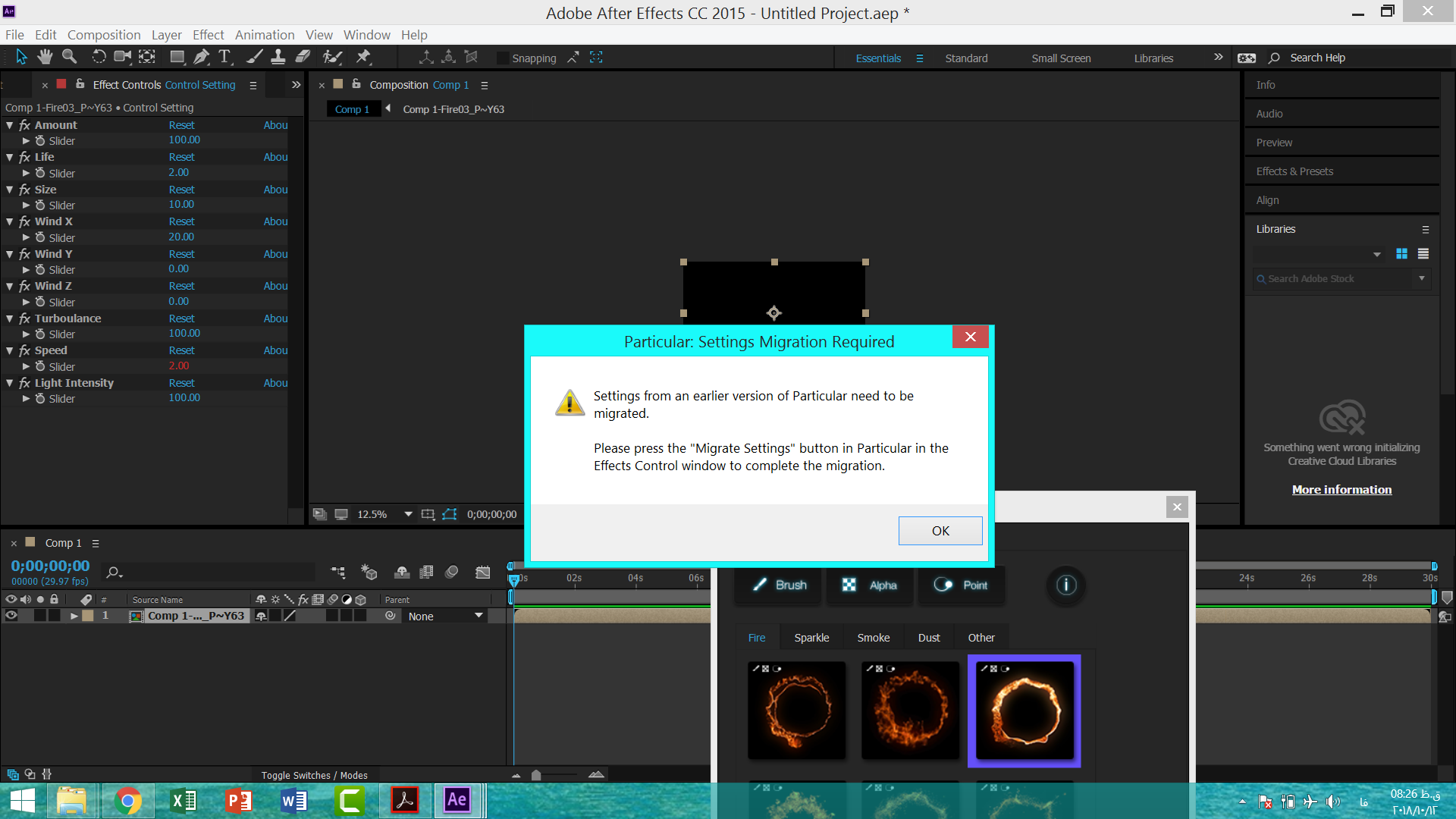Click the Alpha button in presets window

click(870, 585)
